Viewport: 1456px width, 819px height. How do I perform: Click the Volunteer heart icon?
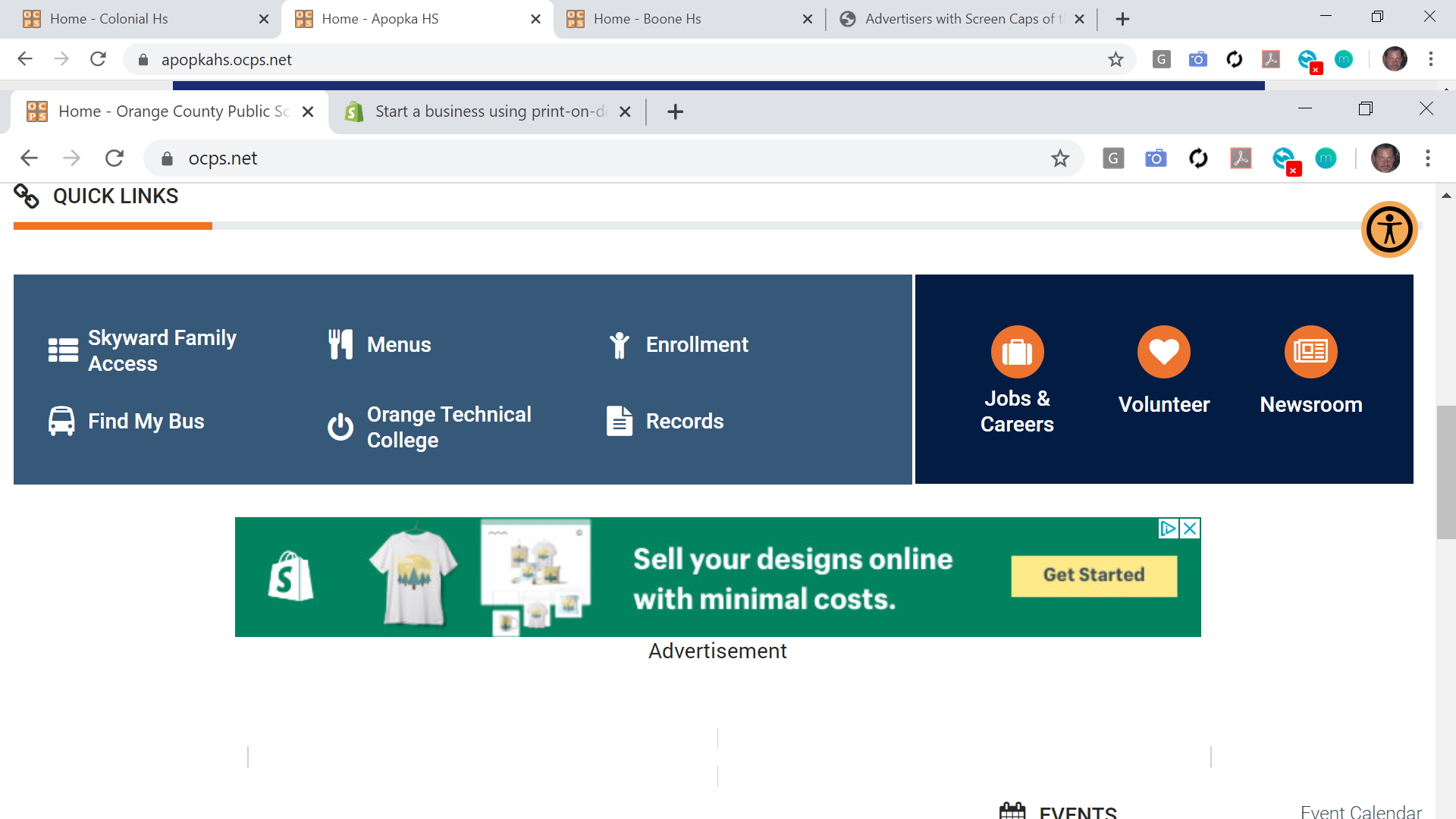click(x=1163, y=352)
